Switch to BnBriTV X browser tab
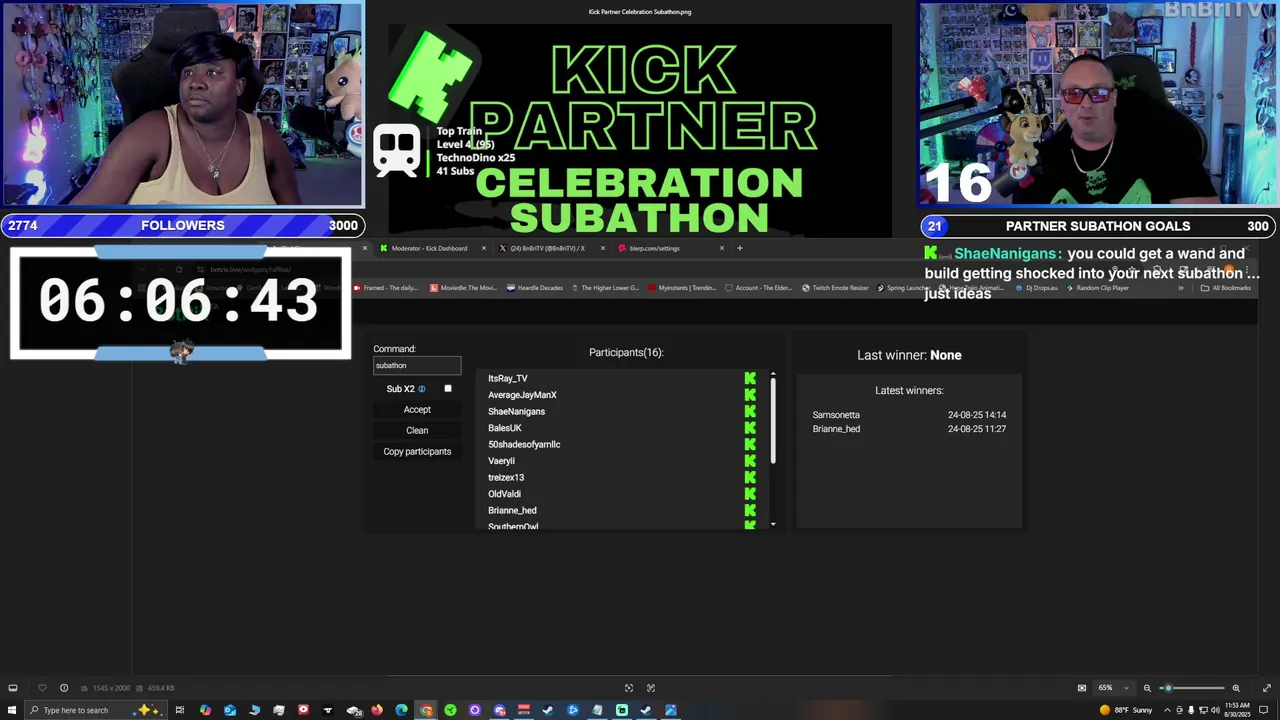The width and height of the screenshot is (1280, 720). [x=546, y=248]
